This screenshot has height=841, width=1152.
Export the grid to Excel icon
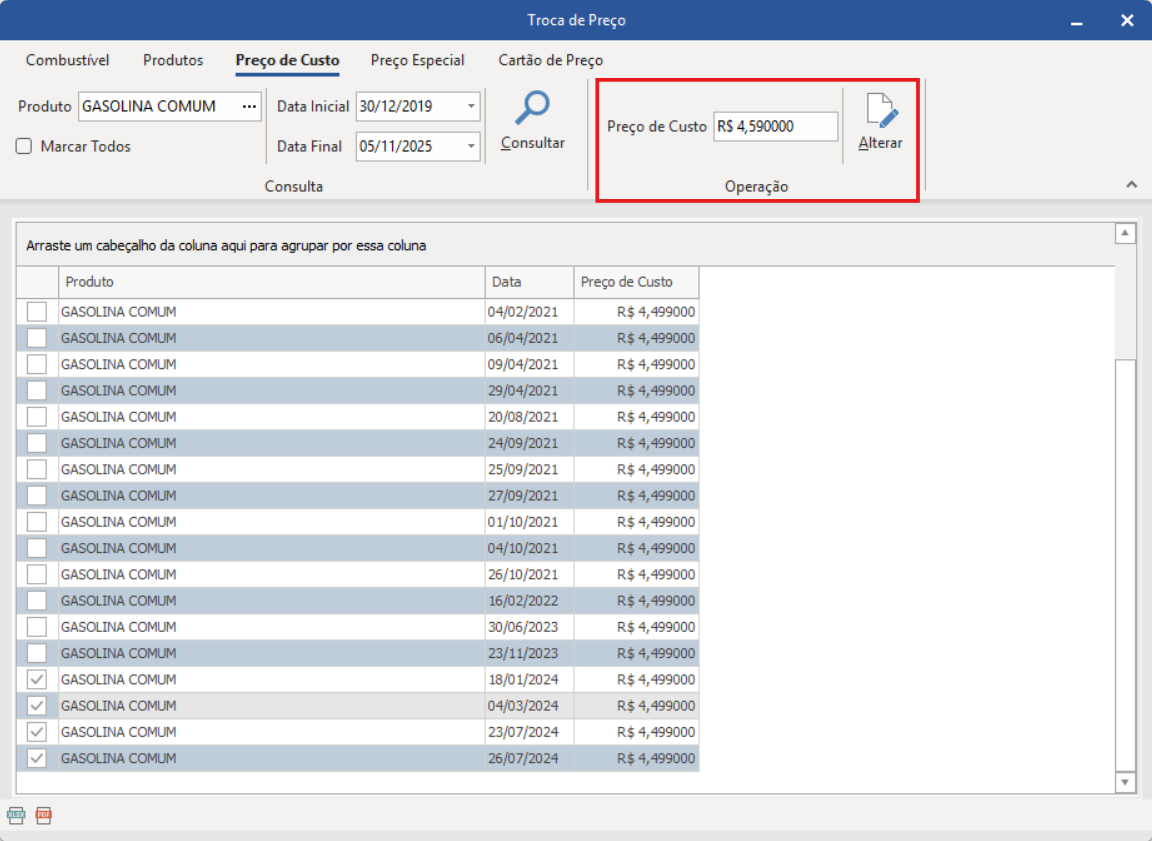[16, 816]
